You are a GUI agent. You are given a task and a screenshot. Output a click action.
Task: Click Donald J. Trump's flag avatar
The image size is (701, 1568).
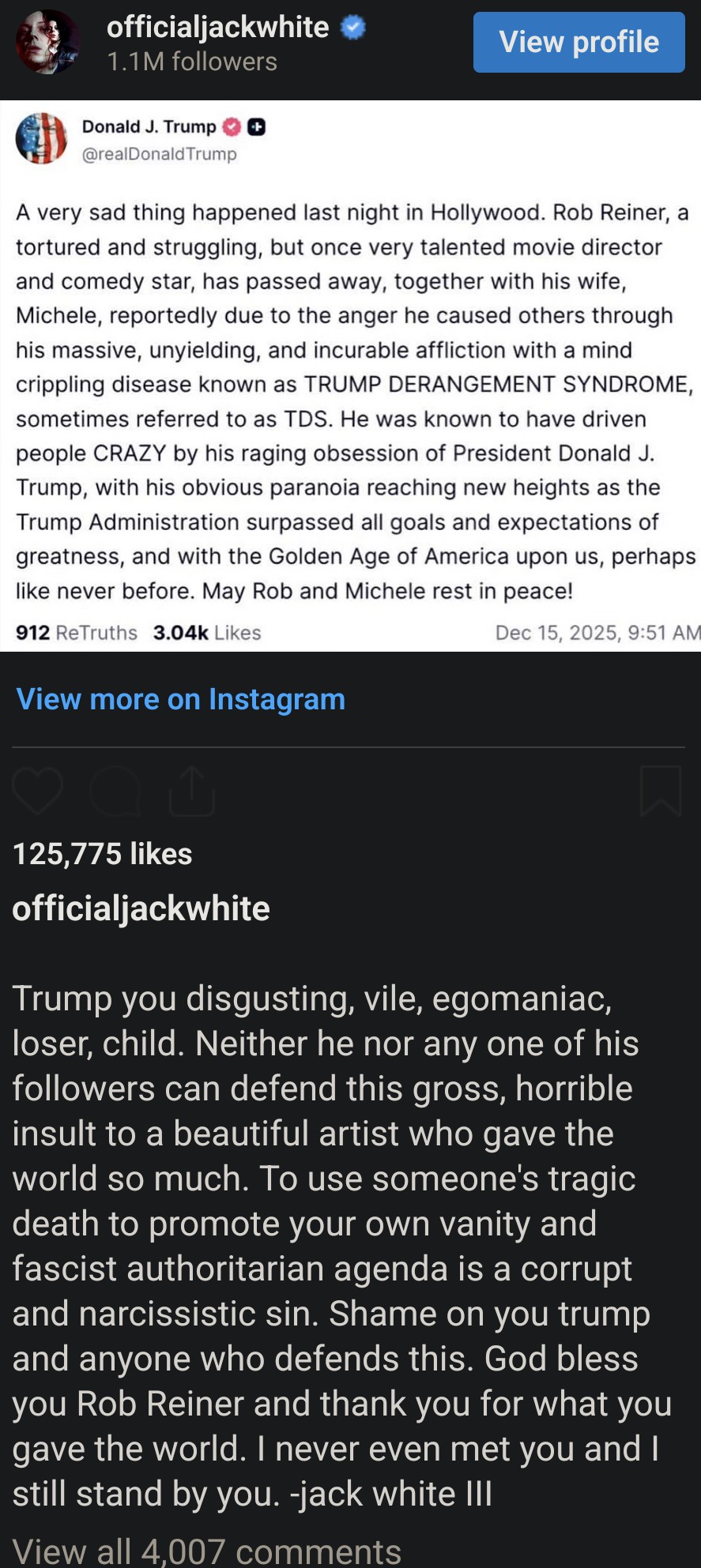click(41, 138)
